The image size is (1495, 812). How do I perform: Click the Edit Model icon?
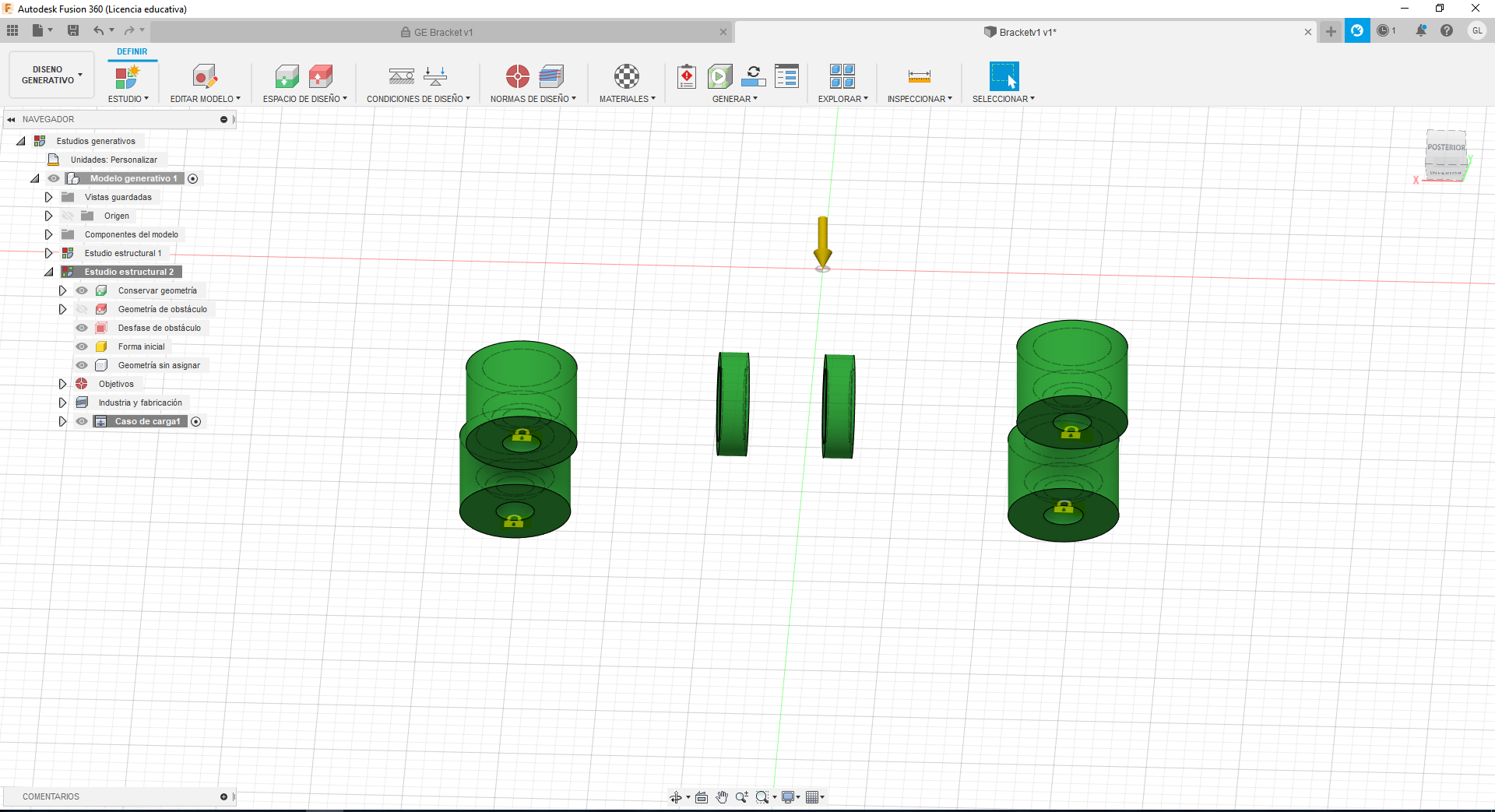click(205, 76)
